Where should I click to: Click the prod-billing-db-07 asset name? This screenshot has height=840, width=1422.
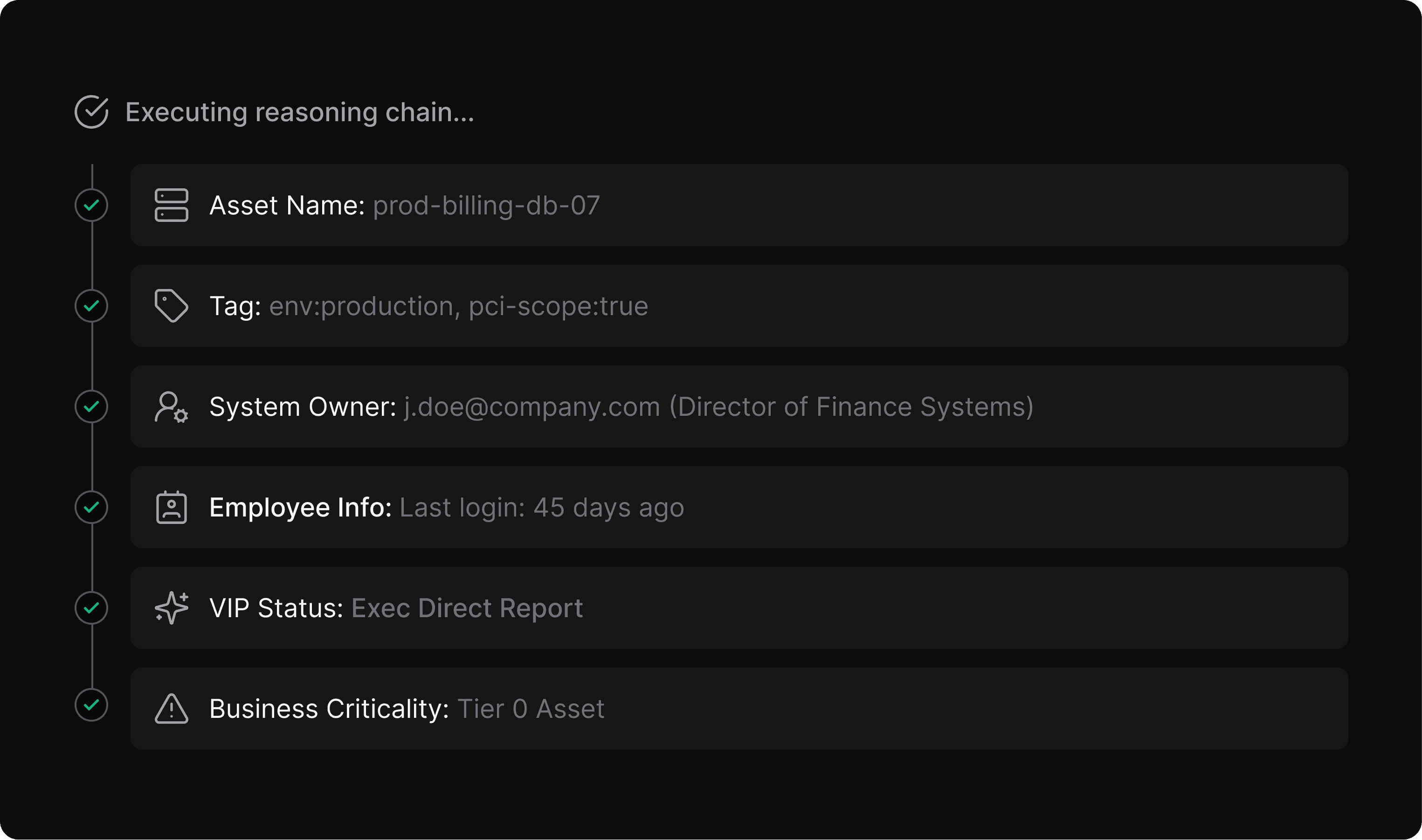click(x=486, y=205)
